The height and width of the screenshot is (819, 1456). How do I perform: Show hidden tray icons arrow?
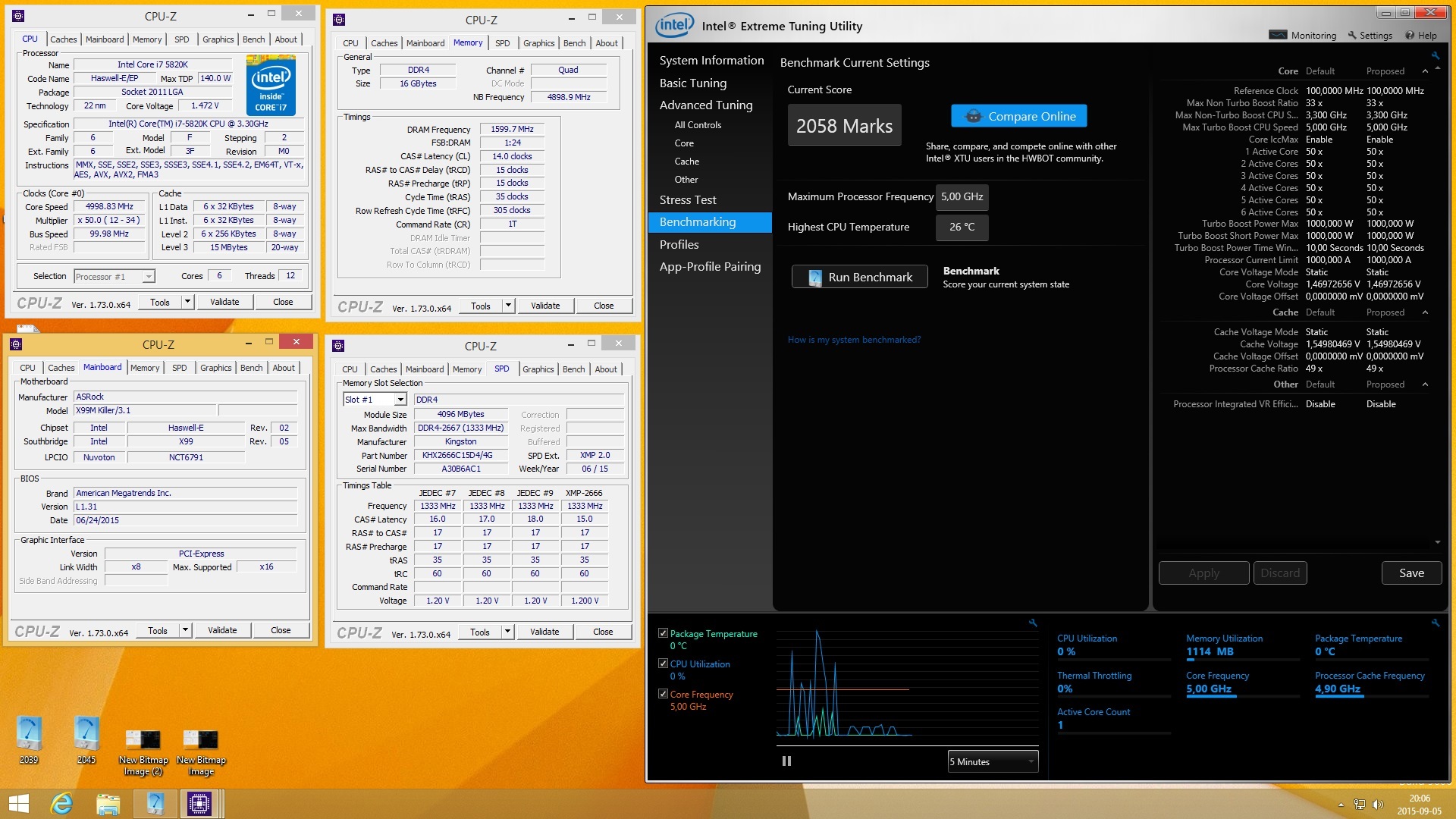[x=1341, y=805]
